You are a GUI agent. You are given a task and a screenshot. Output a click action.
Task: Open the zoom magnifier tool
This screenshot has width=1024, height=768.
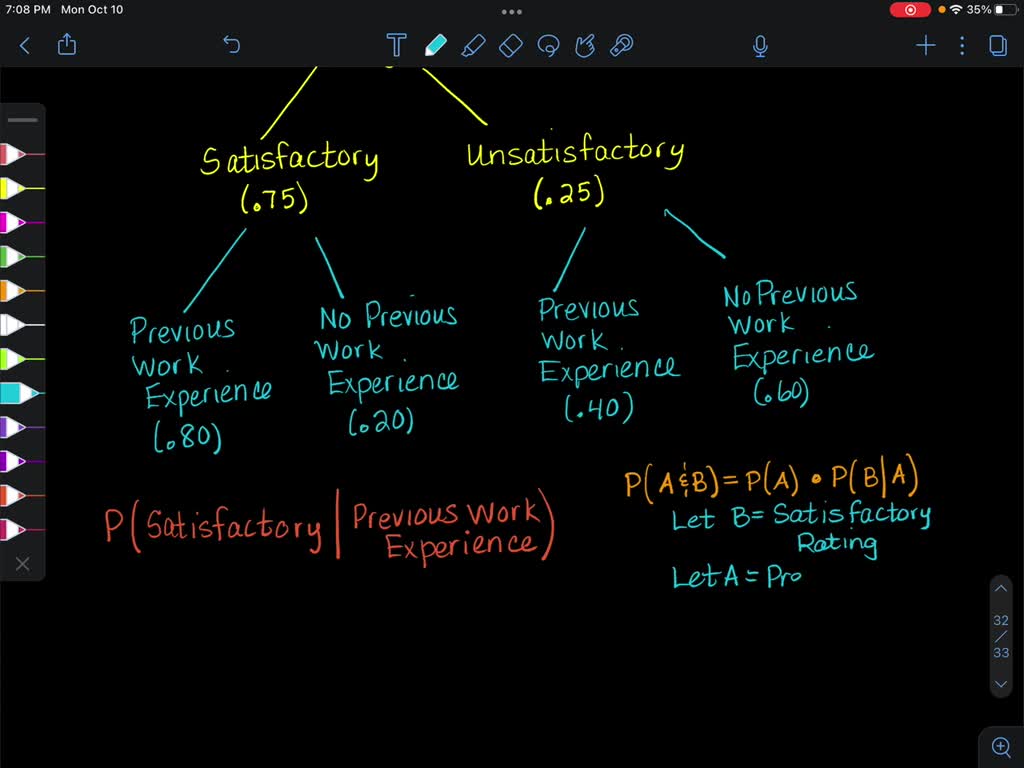coord(1000,746)
